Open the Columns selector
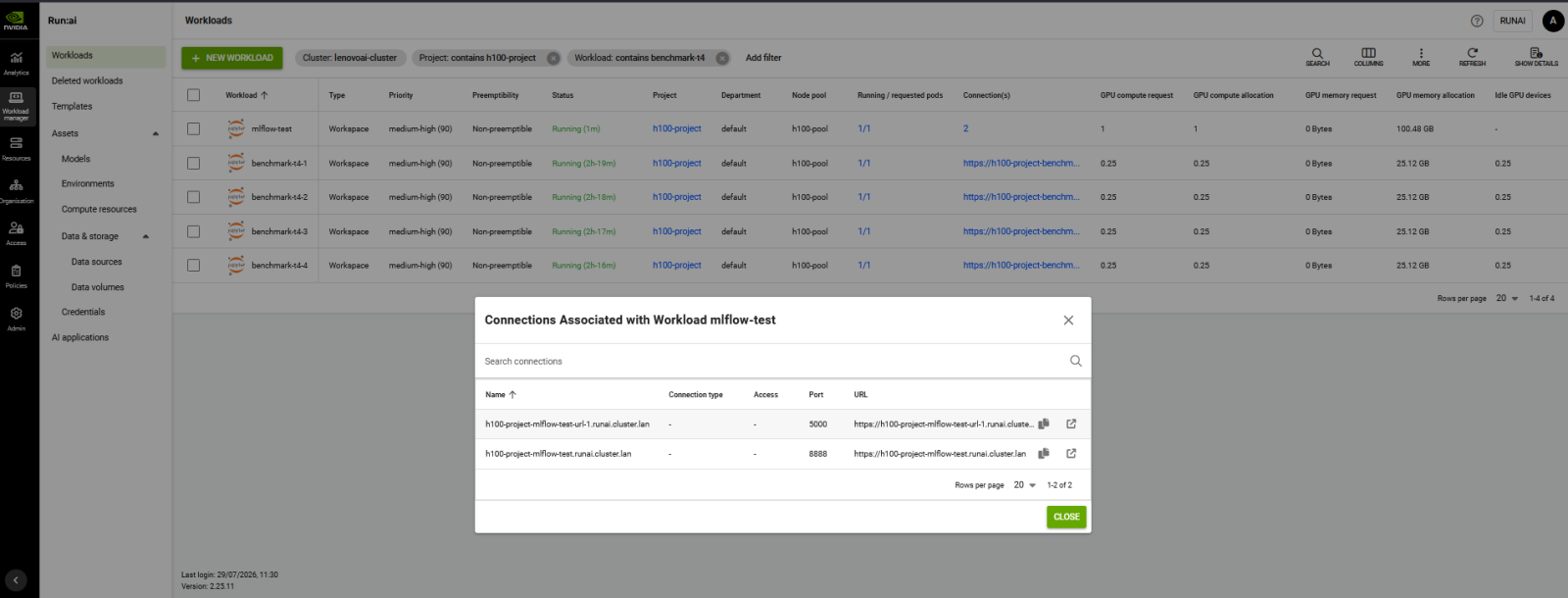1568x598 pixels. click(x=1368, y=57)
